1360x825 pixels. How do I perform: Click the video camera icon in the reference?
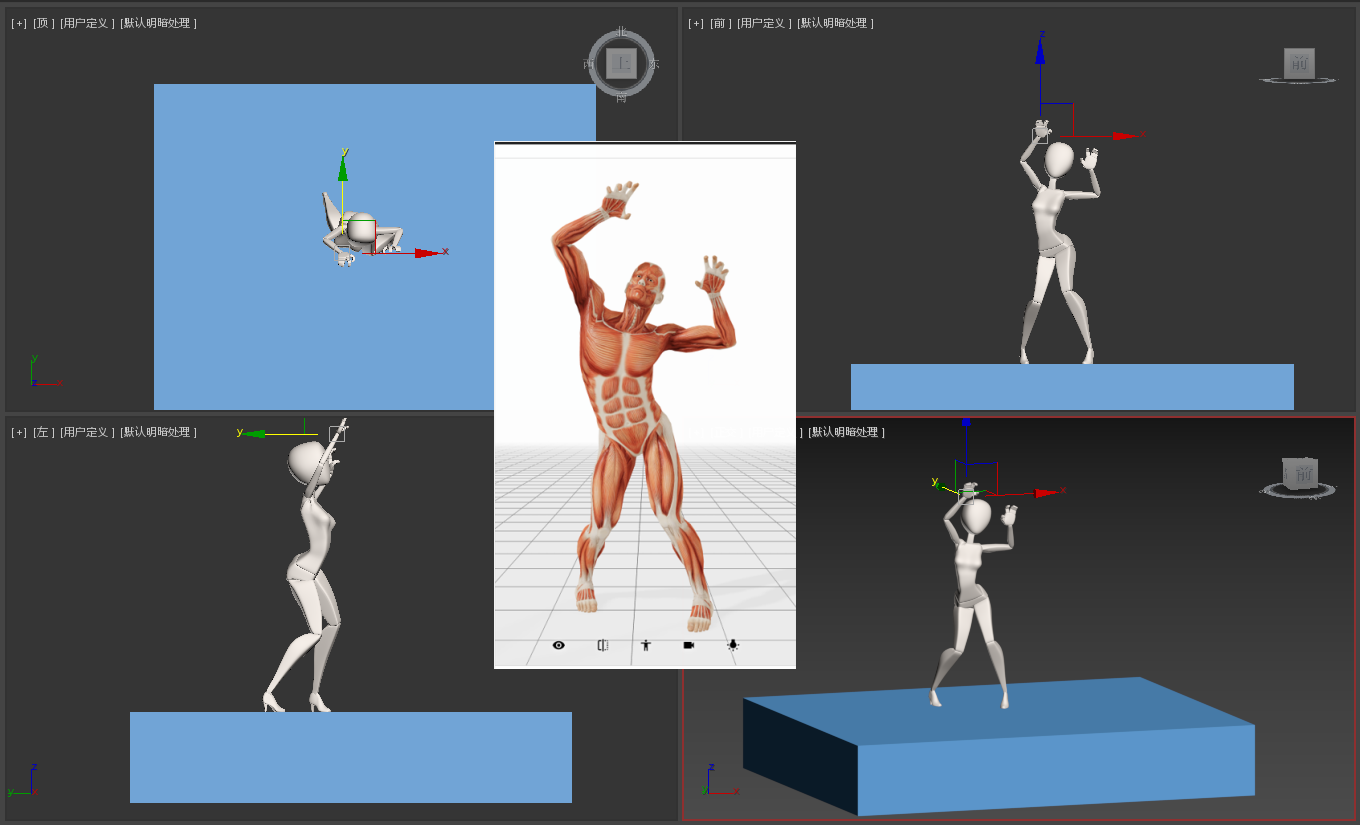point(689,645)
